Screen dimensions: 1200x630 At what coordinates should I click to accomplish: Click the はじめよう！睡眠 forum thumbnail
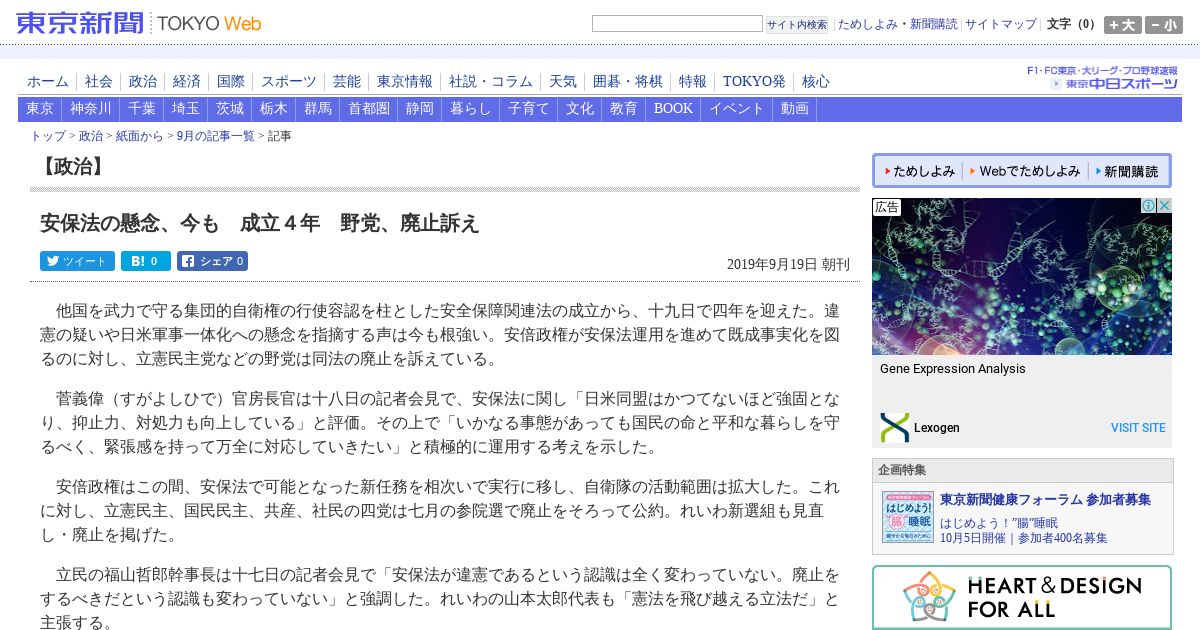[x=907, y=517]
